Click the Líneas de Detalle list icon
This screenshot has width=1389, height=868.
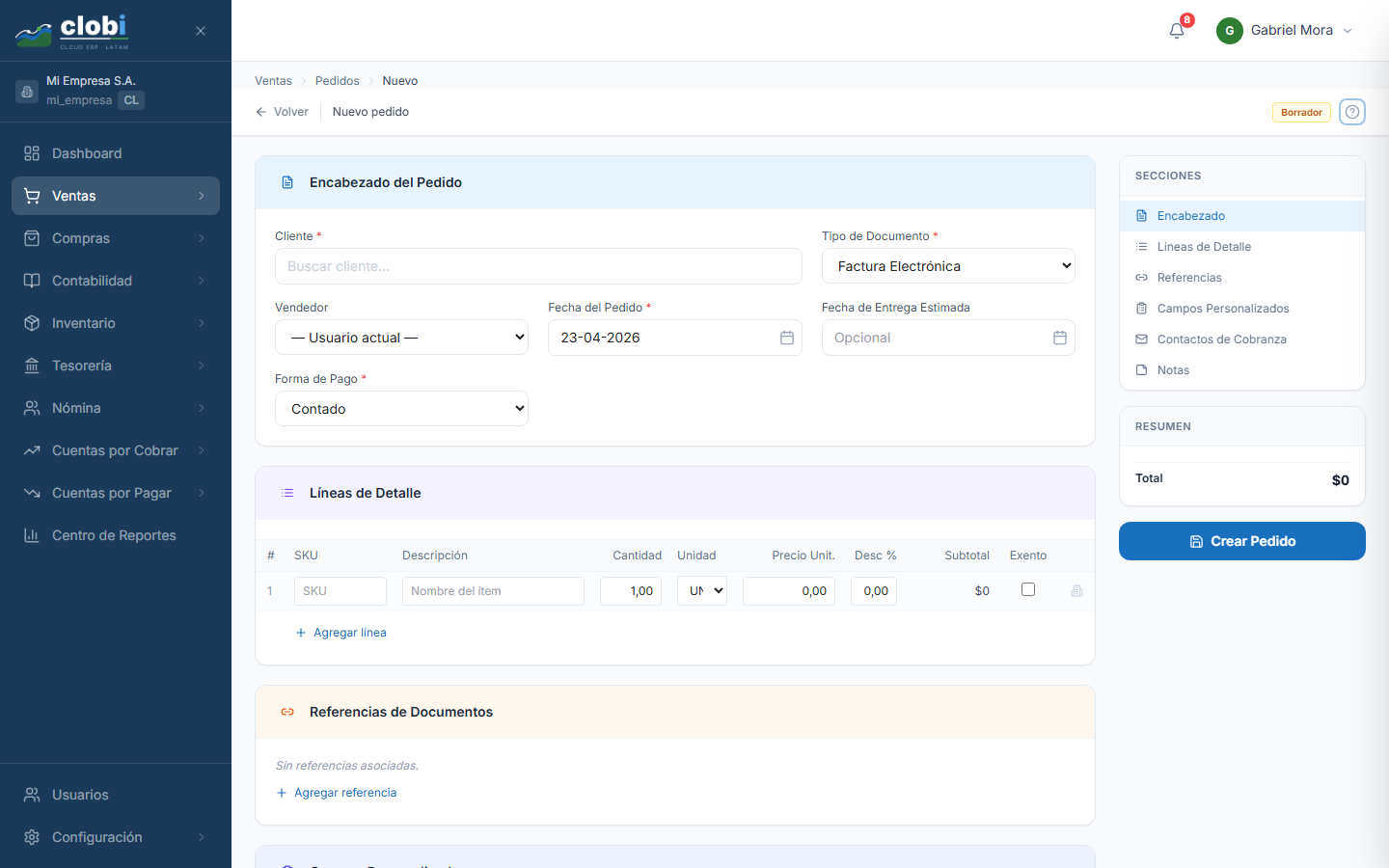tap(287, 493)
